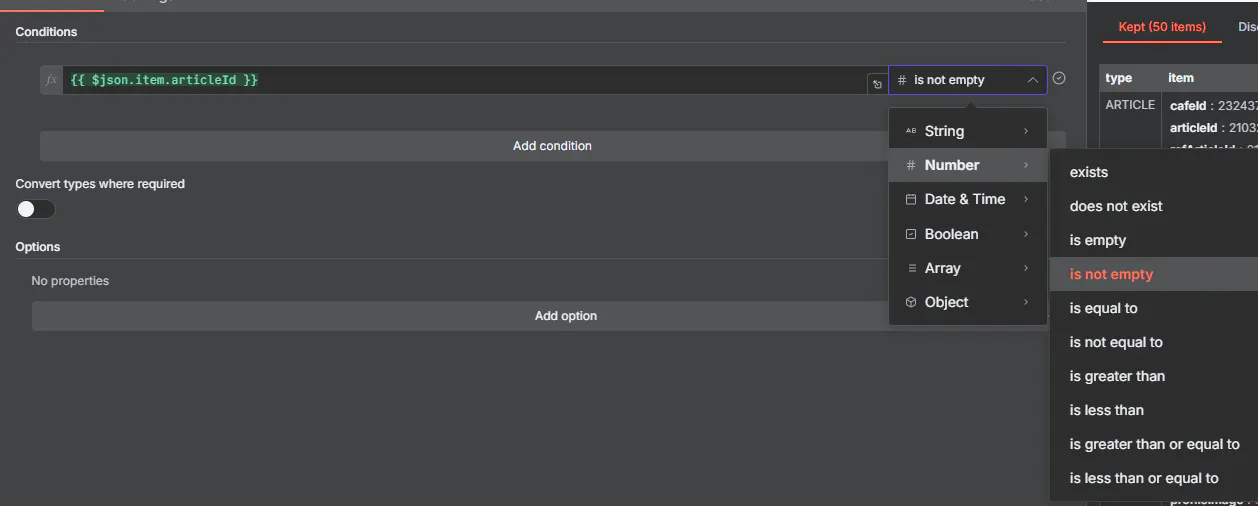Click the Array list icon
This screenshot has height=506, width=1258.
[910, 268]
